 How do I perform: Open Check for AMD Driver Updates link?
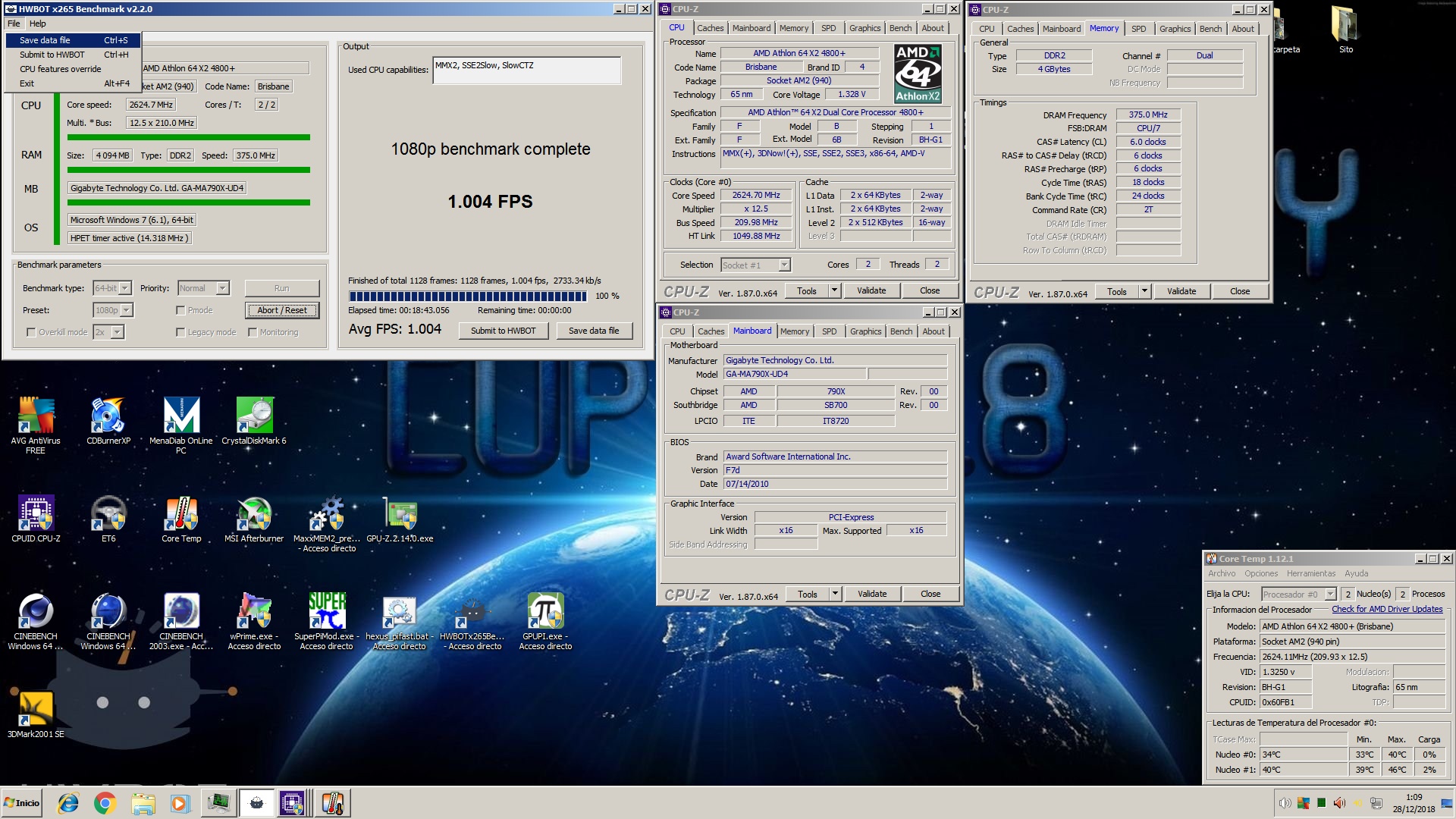1387,609
